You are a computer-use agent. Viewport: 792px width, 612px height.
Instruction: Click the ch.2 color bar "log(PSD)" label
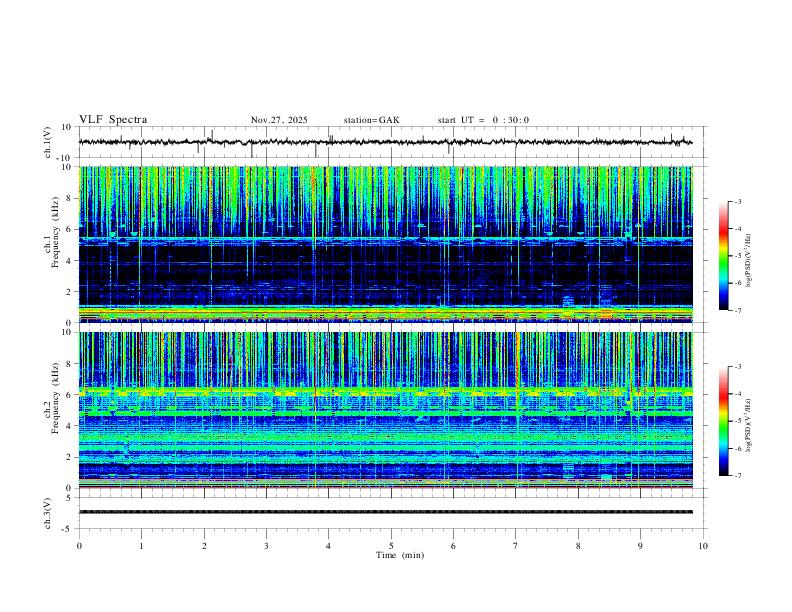pyautogui.click(x=749, y=426)
